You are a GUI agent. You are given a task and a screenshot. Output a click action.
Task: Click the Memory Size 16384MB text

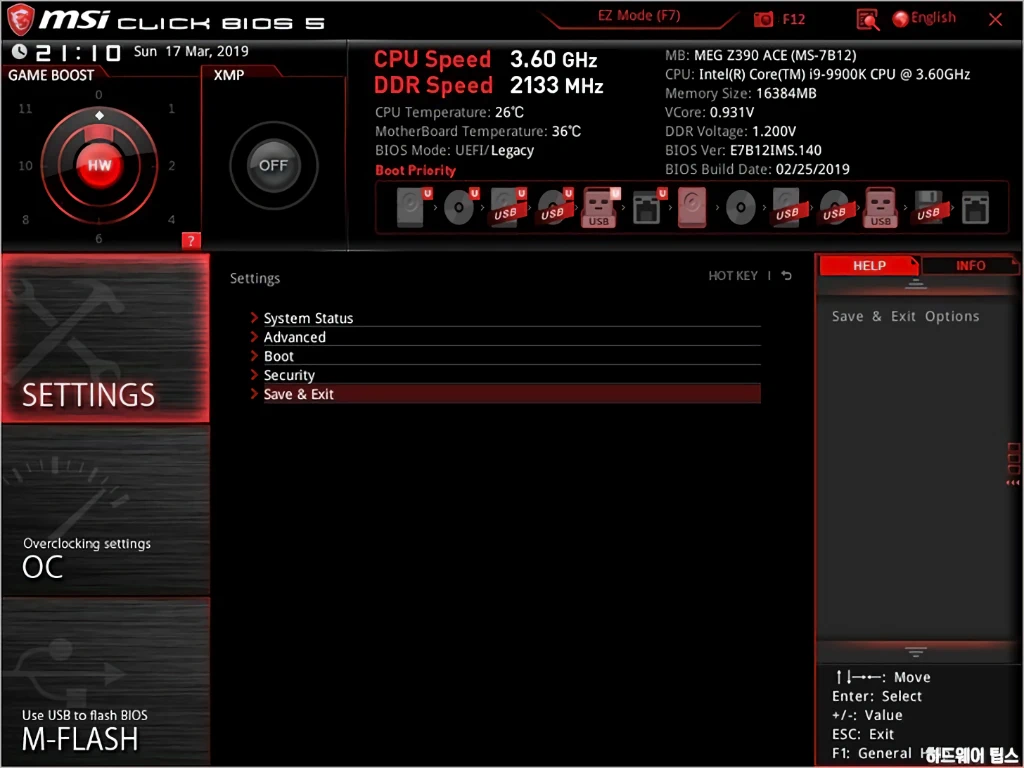tap(741, 93)
